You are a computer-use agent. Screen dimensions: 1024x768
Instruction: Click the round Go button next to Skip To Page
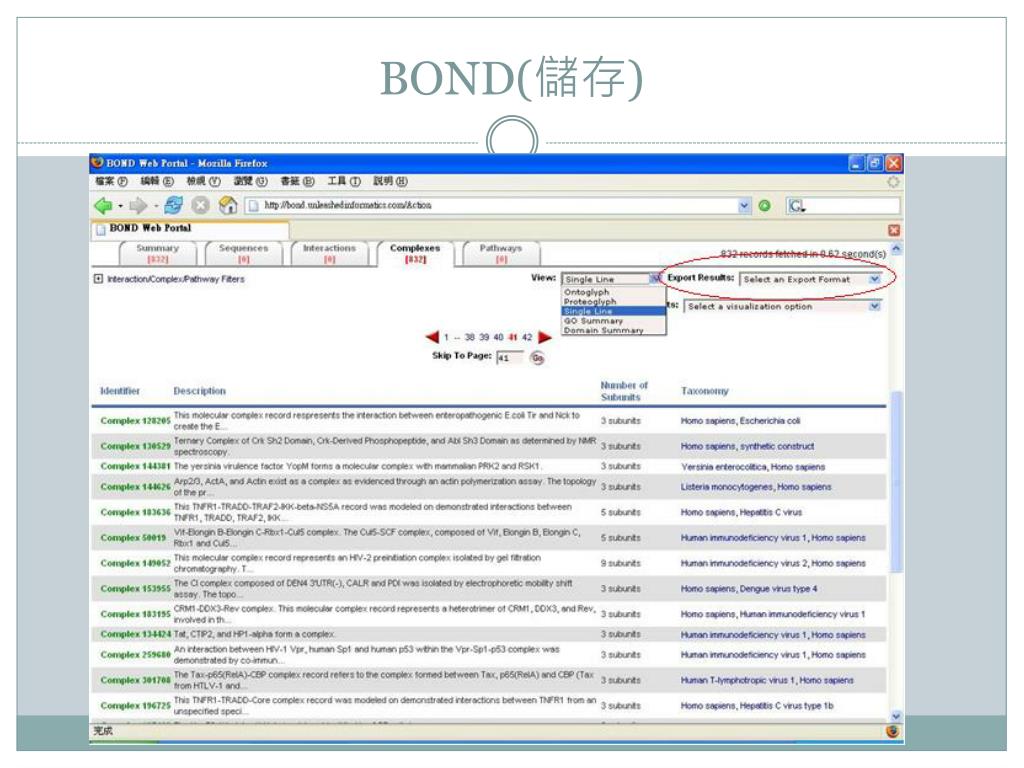coord(537,357)
